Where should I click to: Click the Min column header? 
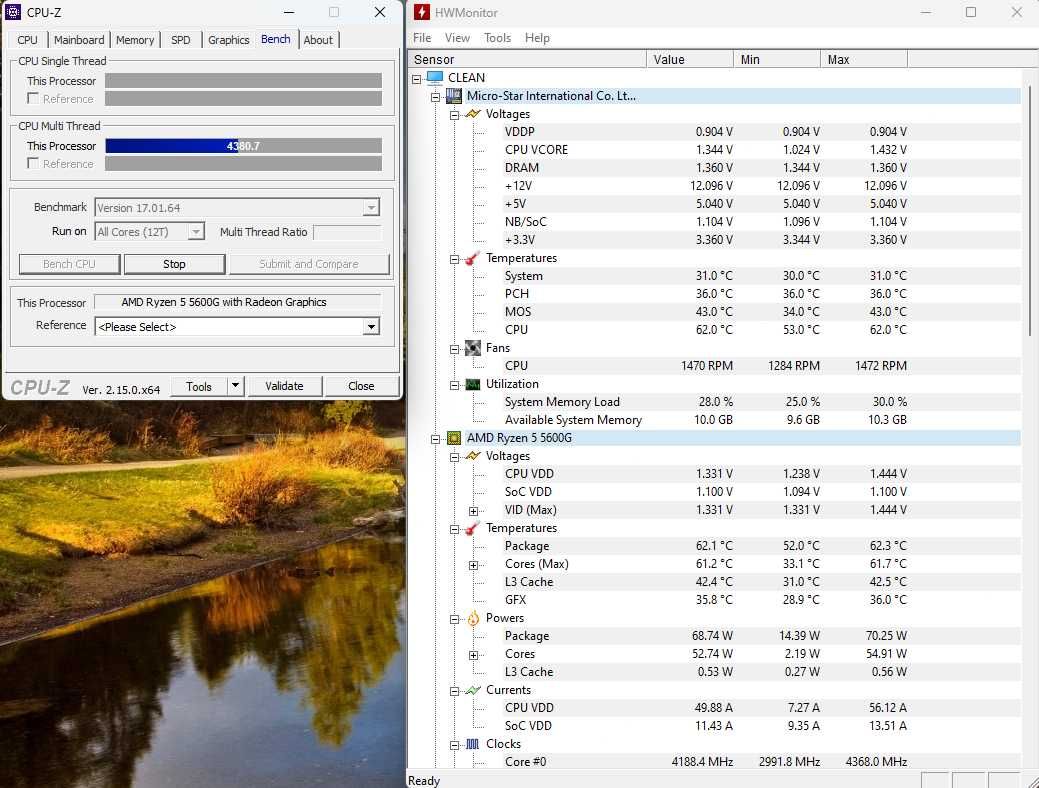click(x=777, y=59)
